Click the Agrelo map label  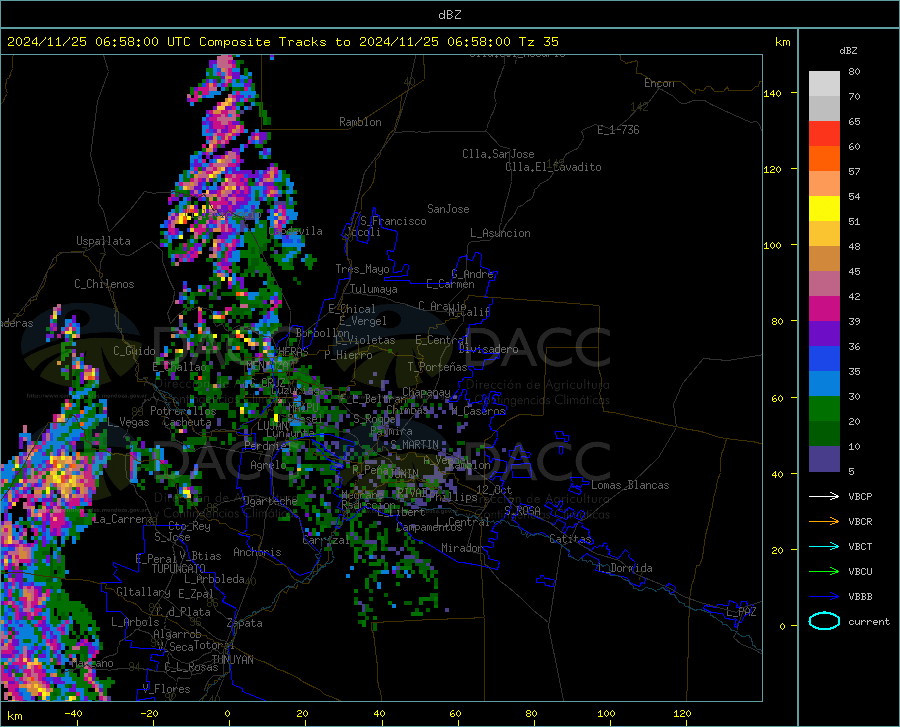click(268, 465)
